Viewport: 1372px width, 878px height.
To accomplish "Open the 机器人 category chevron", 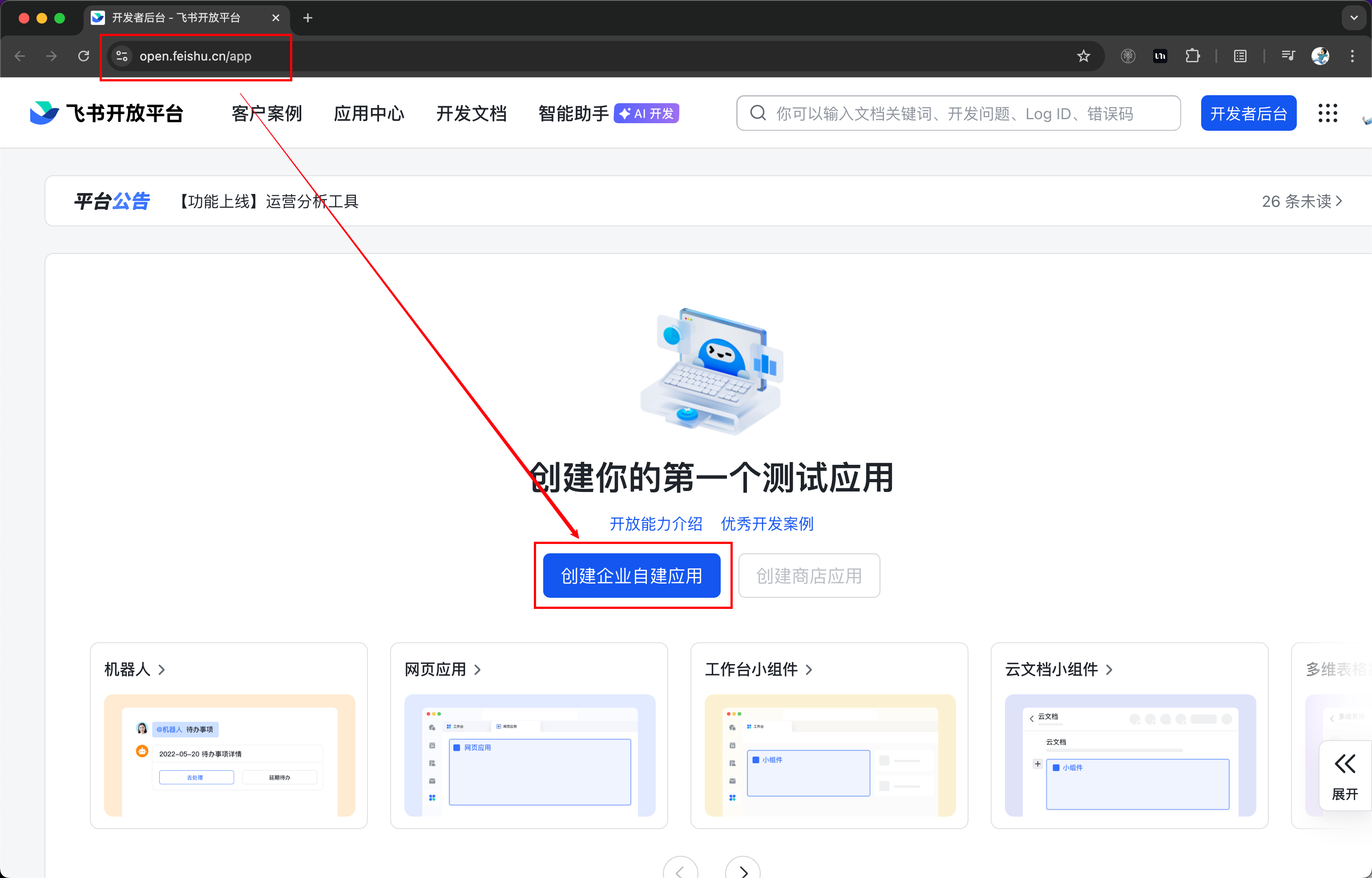I will click(162, 669).
